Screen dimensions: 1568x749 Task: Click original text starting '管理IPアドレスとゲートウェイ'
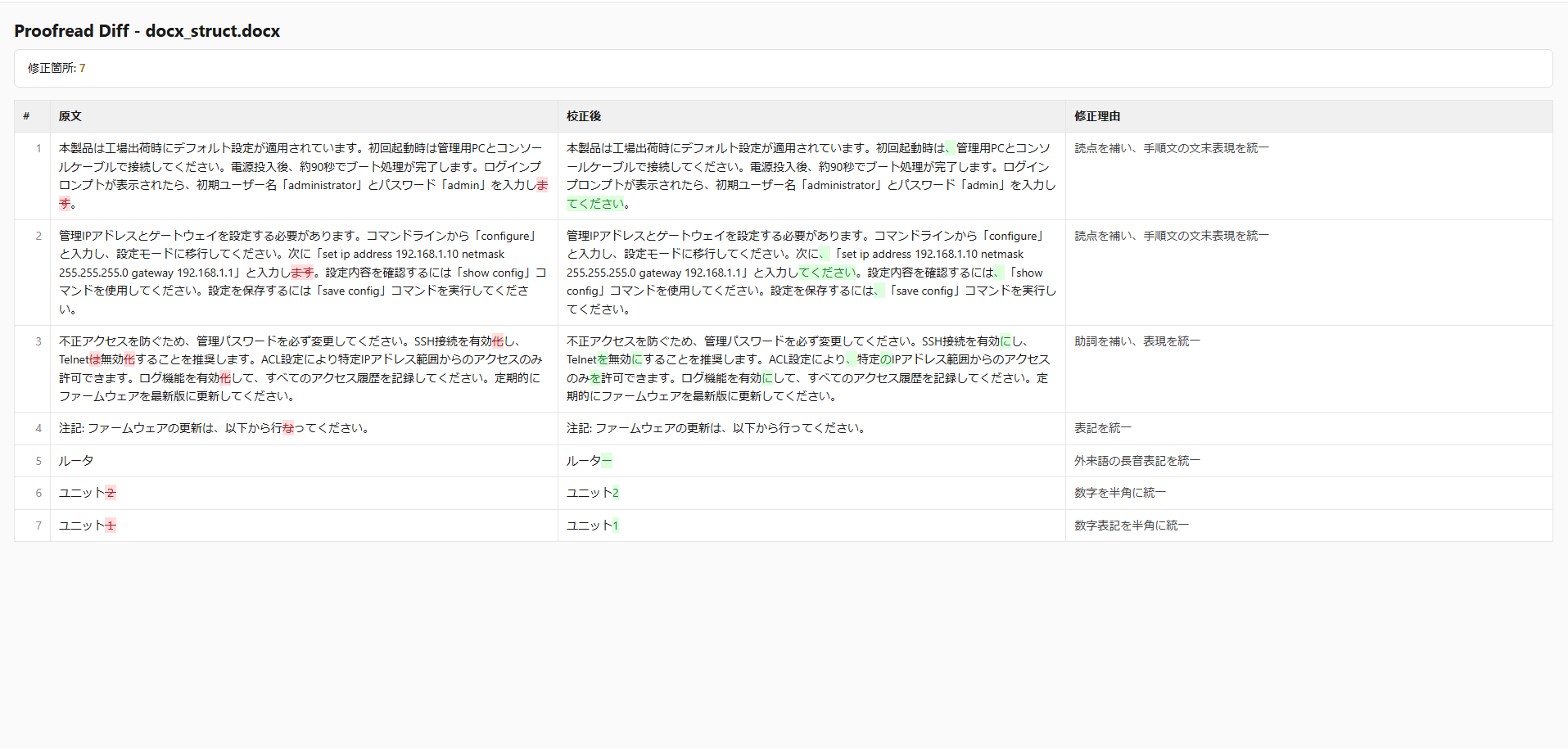303,273
